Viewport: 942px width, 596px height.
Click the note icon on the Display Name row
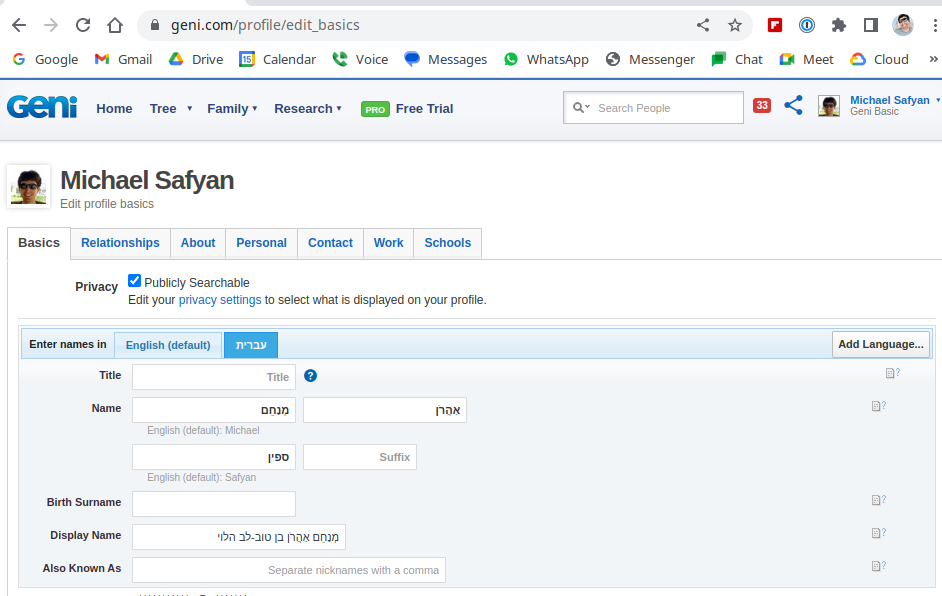[877, 533]
